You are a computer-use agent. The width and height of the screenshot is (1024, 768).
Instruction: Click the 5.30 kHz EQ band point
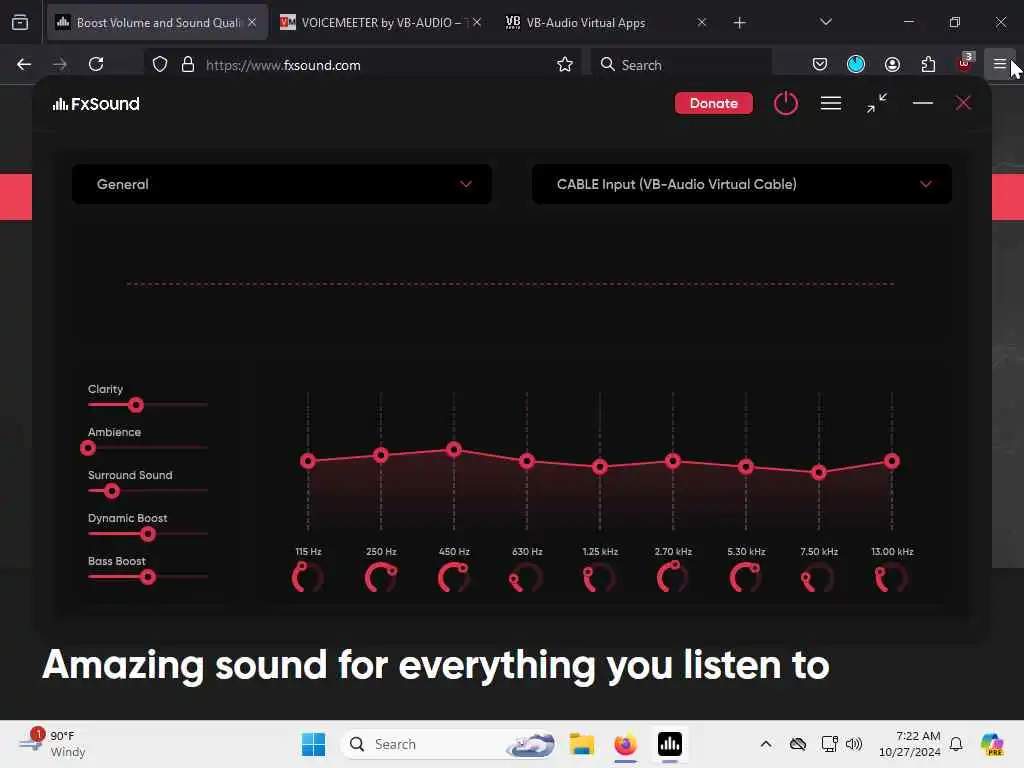pos(746,467)
